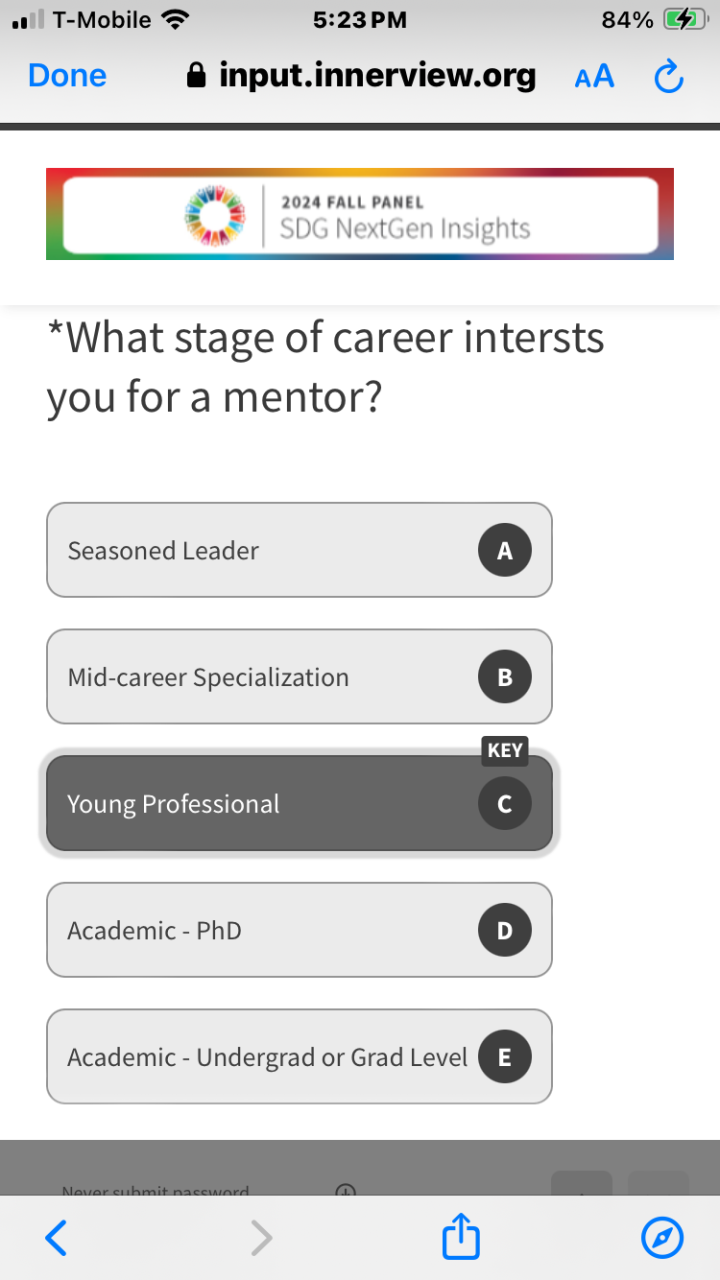Screen dimensions: 720x1280
Task: Tap the browser forward arrow
Action: coord(261,1238)
